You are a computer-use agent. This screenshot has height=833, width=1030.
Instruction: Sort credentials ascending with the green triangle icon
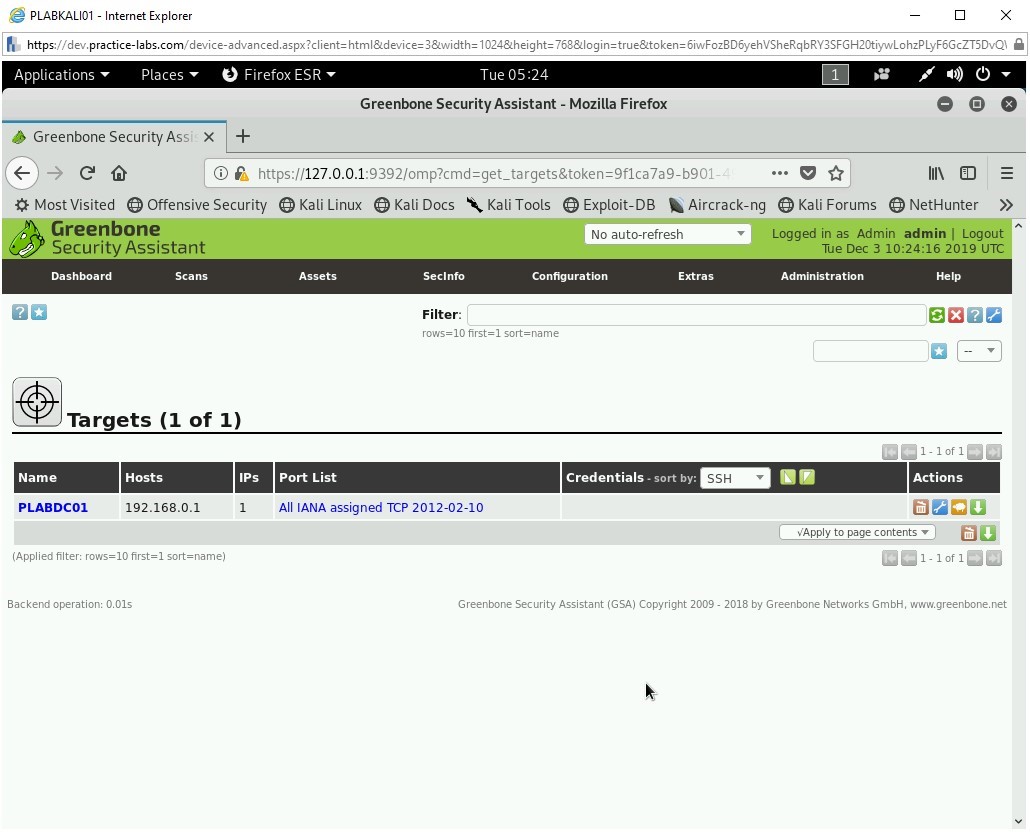click(x=788, y=477)
